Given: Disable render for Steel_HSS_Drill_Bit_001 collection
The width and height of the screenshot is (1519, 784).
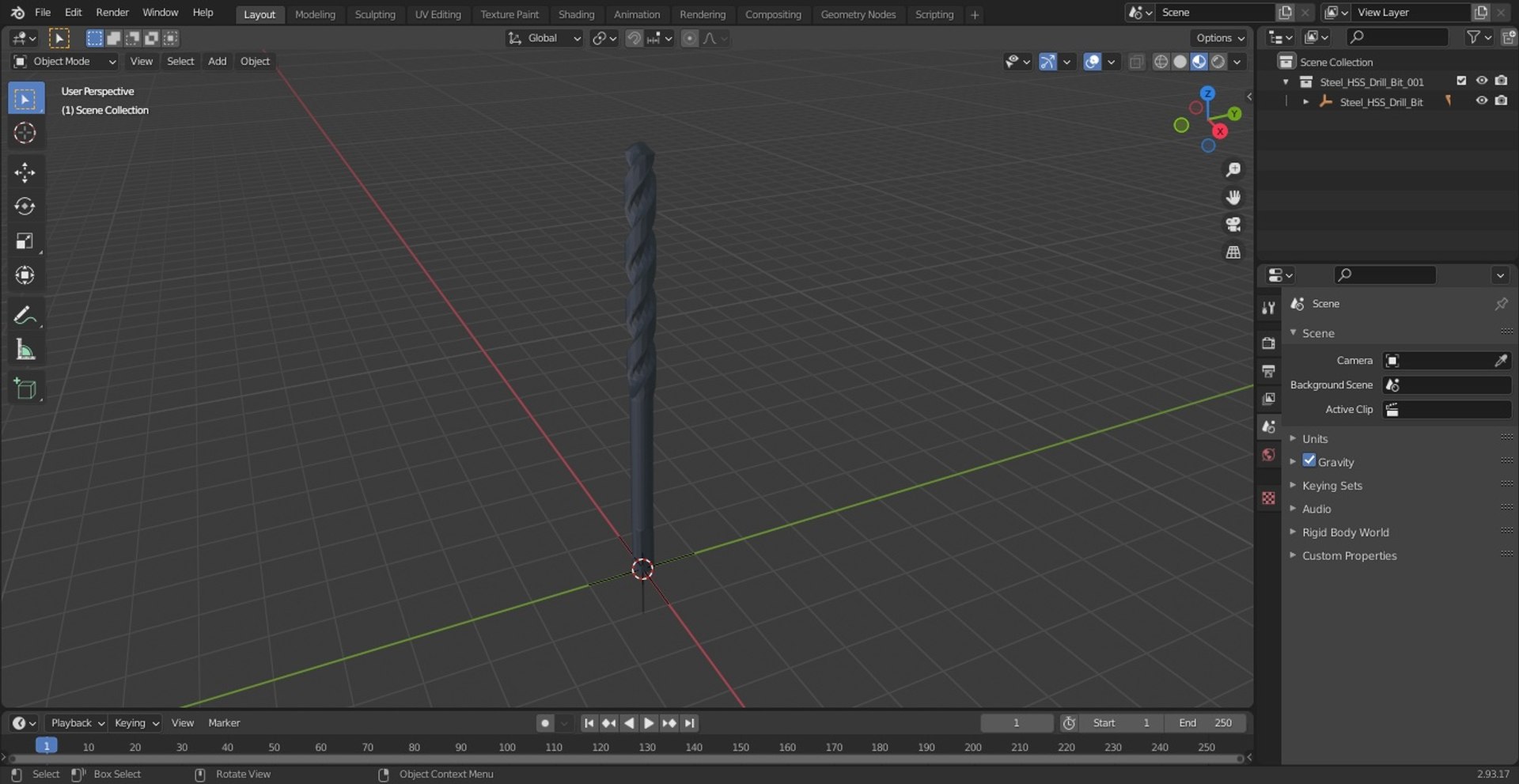Looking at the screenshot, I should [1501, 81].
